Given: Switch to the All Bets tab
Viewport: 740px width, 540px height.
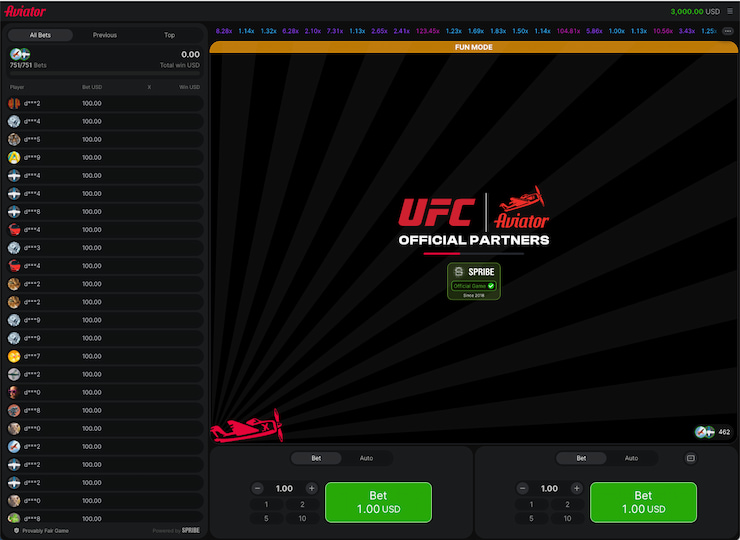Looking at the screenshot, I should pos(40,35).
